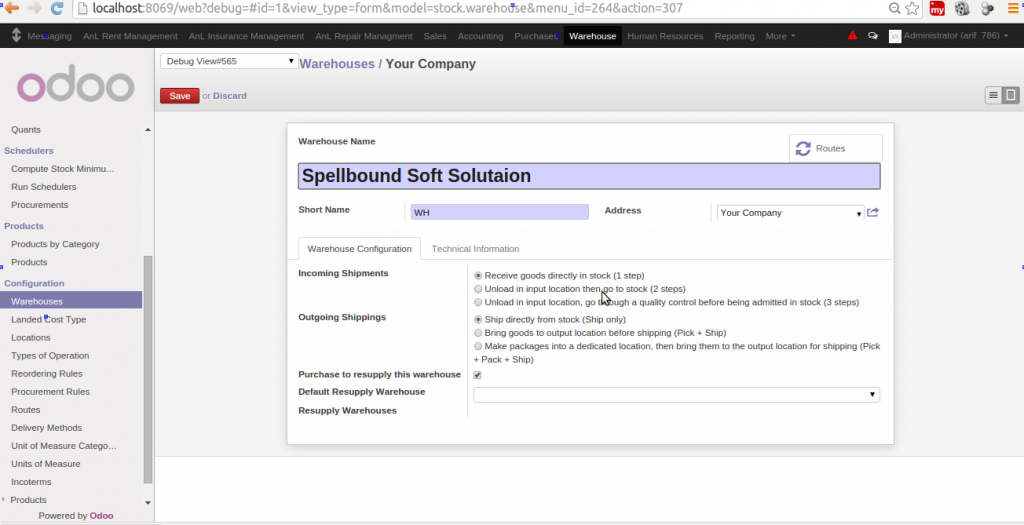Switch to list view icon

993,95
